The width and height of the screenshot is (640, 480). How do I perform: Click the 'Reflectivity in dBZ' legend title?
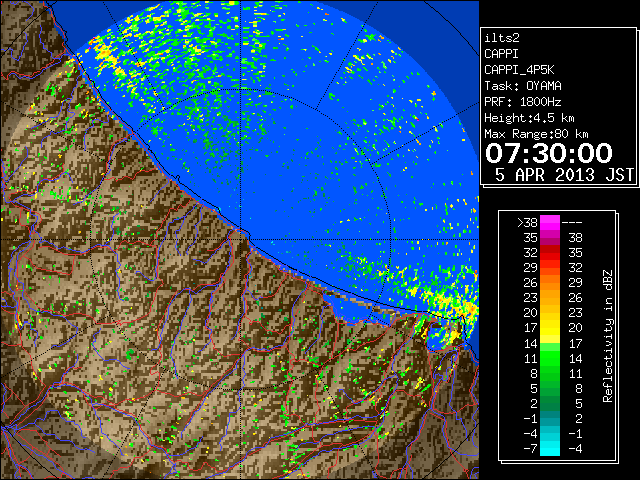tap(608, 336)
